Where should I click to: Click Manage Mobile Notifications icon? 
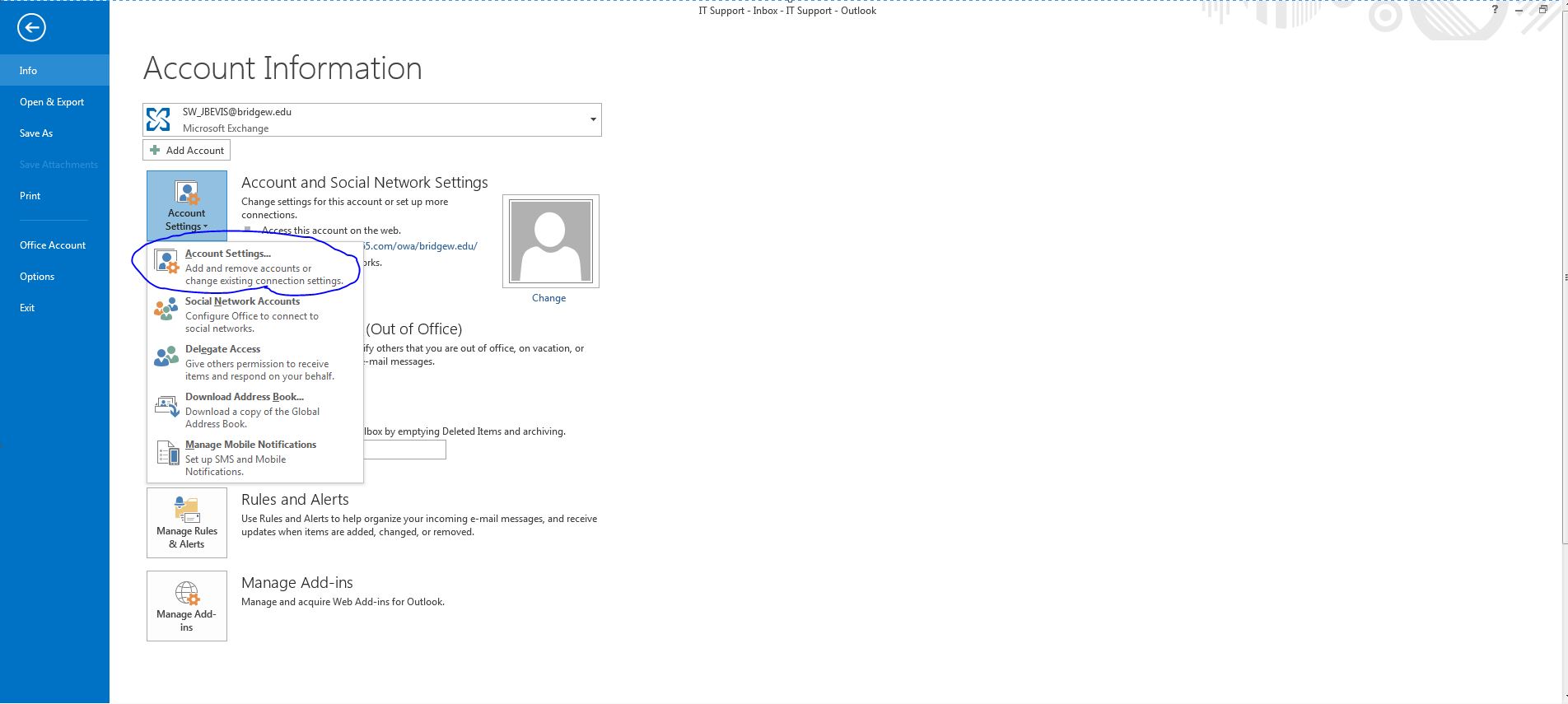[167, 455]
